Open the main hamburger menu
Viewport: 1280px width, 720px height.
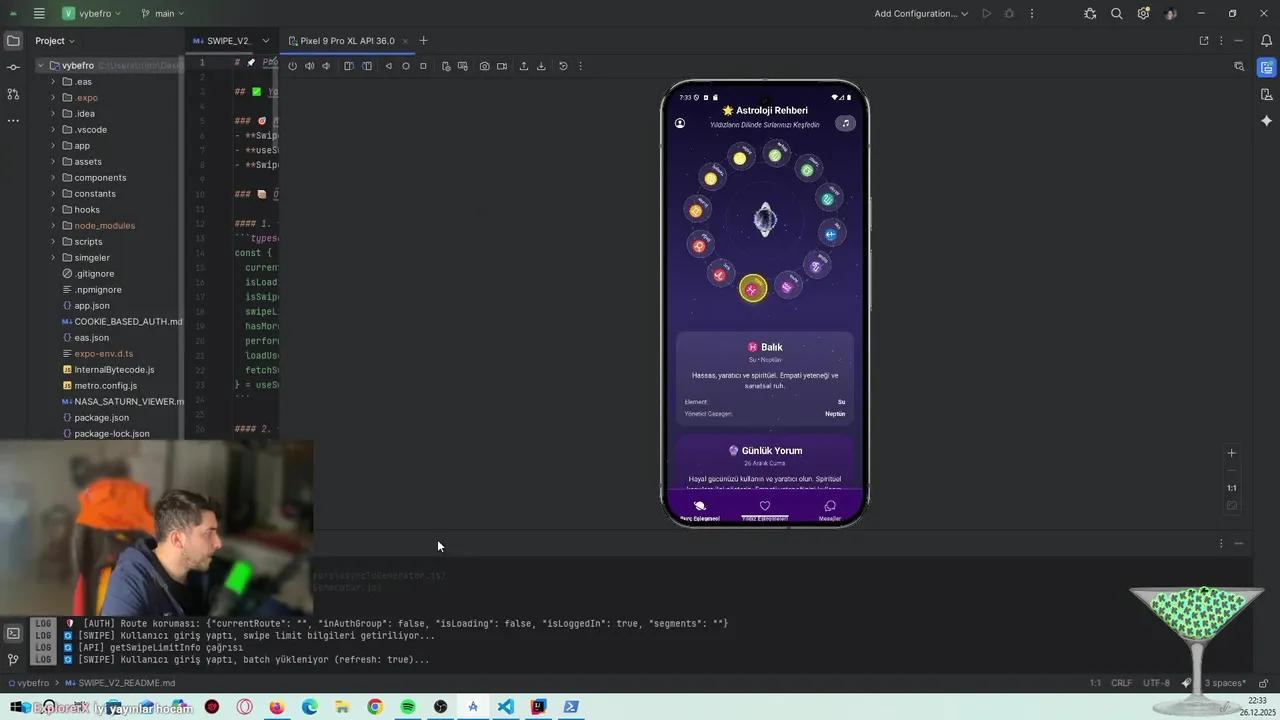pos(39,13)
